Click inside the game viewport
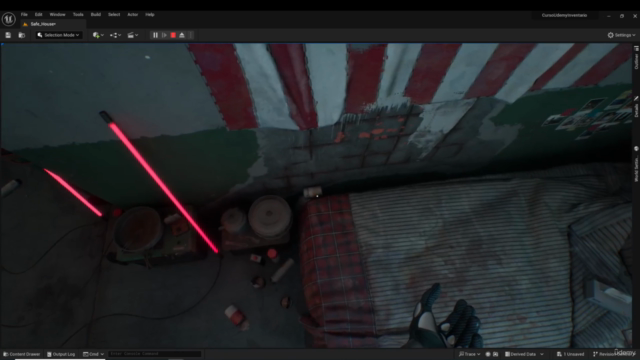Viewport: 640px width, 360px height. click(317, 195)
